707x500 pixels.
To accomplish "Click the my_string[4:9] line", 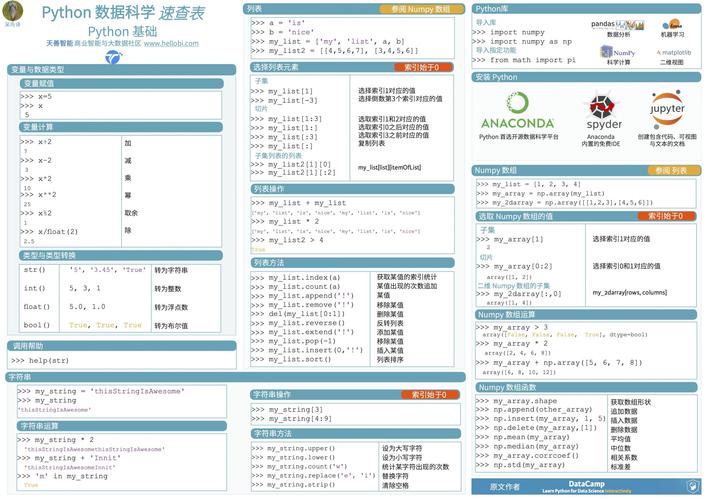I will [x=292, y=419].
